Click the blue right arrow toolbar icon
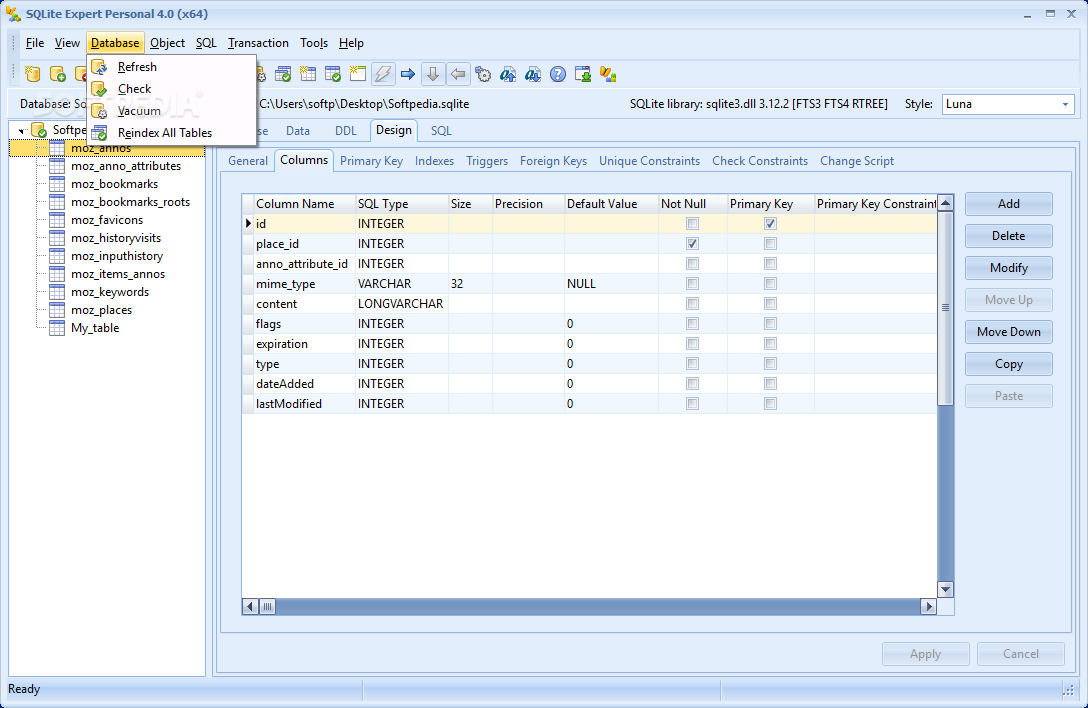The height and width of the screenshot is (708, 1088). tap(408, 74)
